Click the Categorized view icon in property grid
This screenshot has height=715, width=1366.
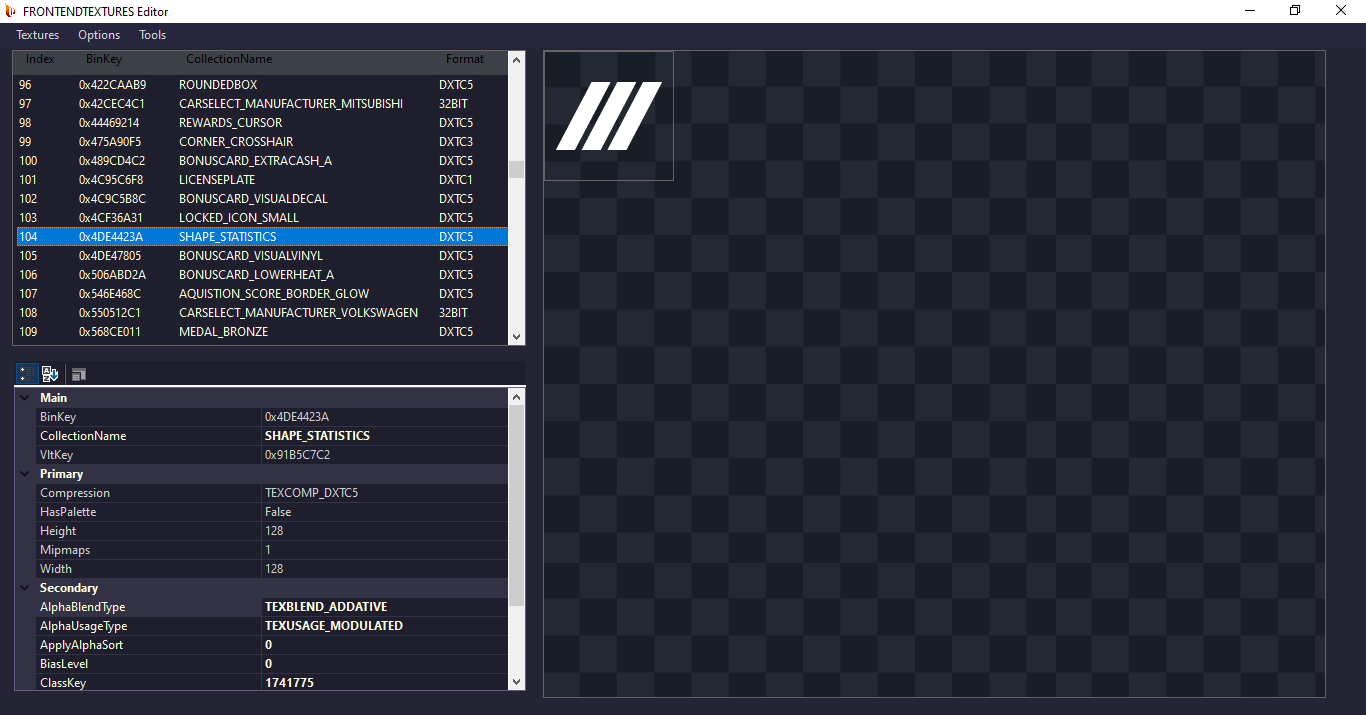(x=27, y=374)
